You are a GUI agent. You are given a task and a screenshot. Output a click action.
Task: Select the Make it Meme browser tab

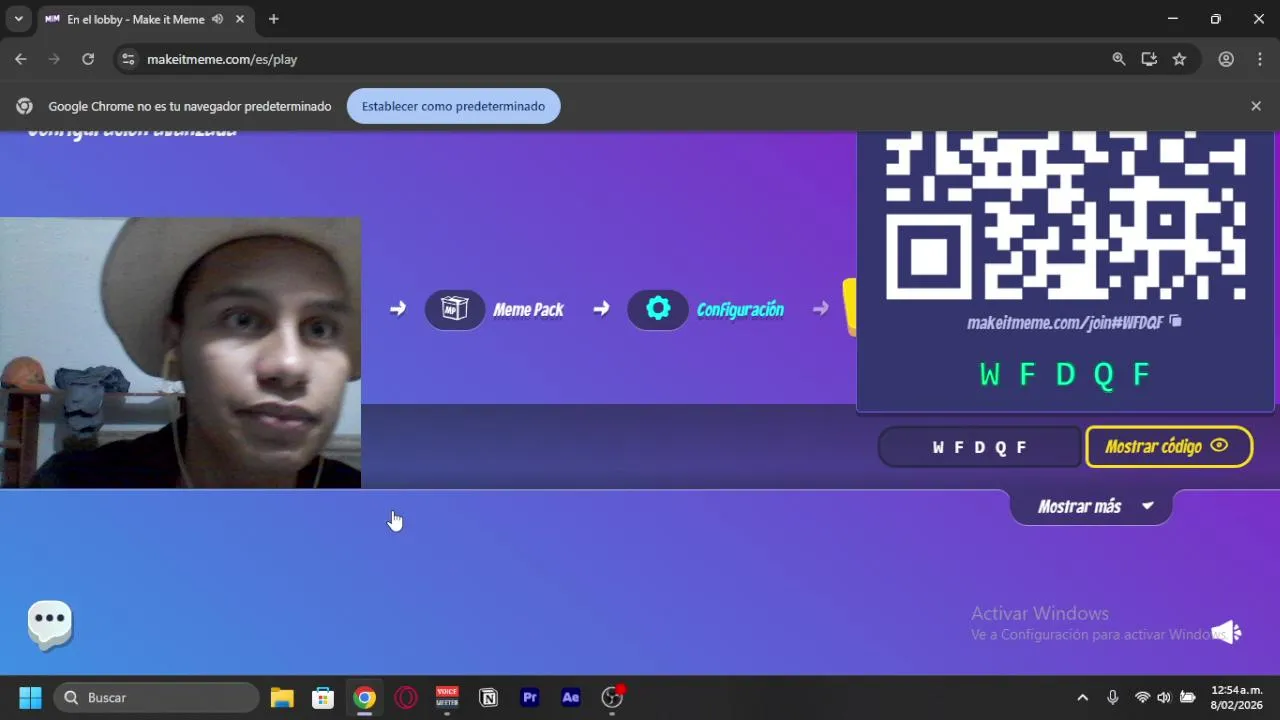point(135,19)
